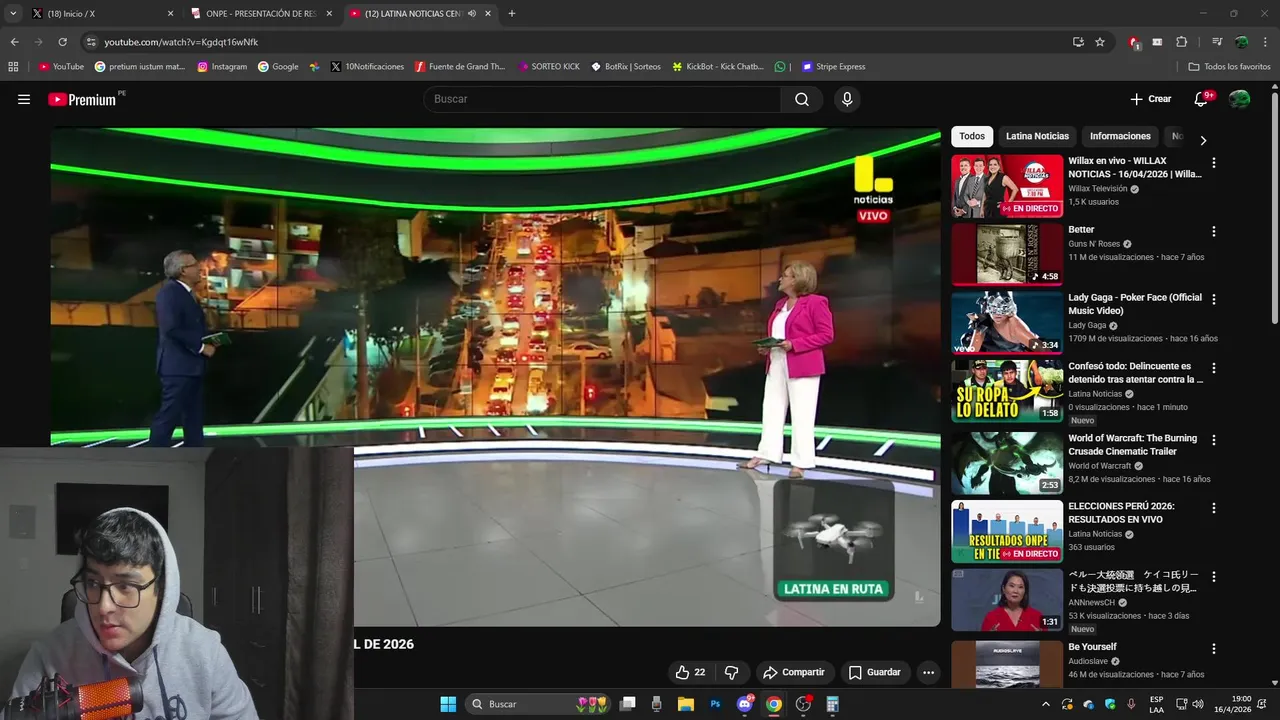
Task: Reload the current page
Action: (x=62, y=42)
